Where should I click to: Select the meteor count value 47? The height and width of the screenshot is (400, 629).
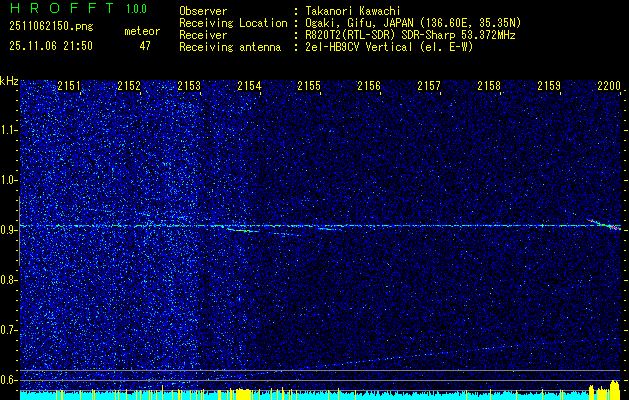(145, 46)
